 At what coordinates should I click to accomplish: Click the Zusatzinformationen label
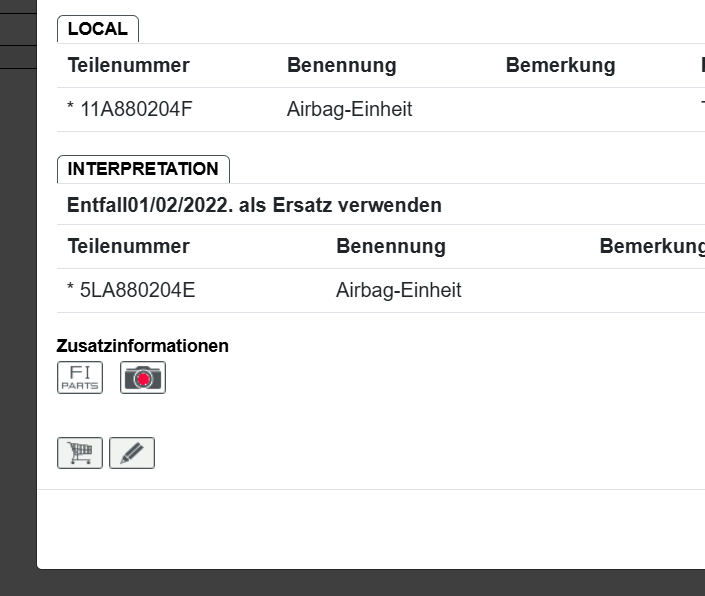142,346
